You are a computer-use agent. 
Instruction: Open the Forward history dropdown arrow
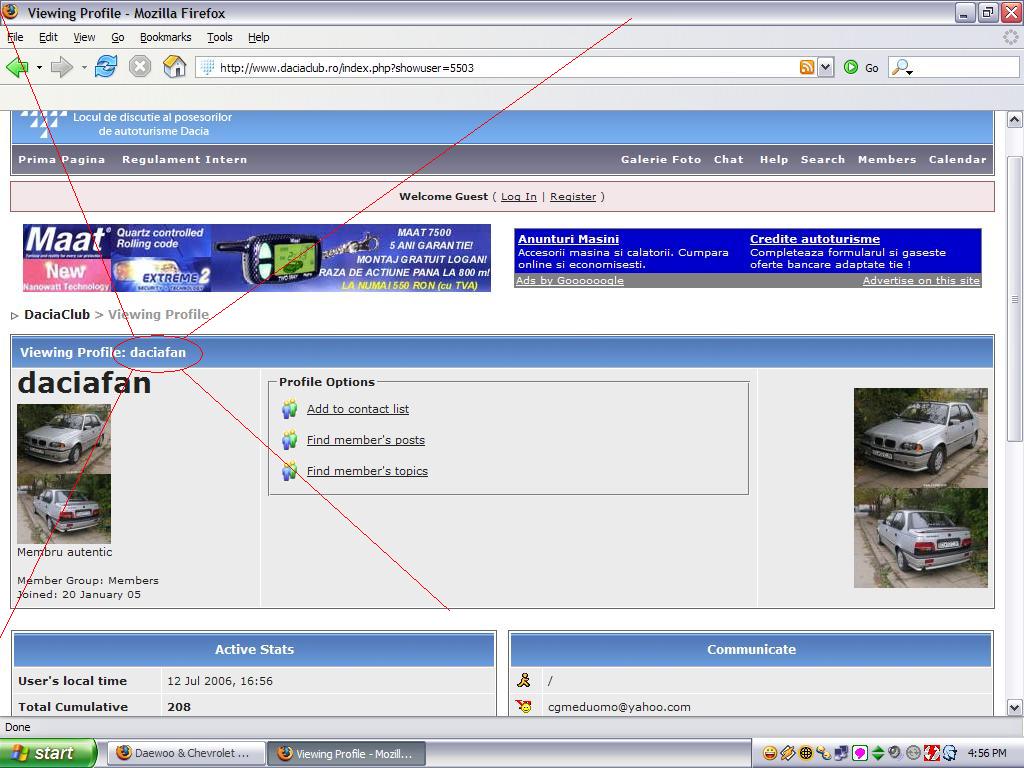[84, 67]
